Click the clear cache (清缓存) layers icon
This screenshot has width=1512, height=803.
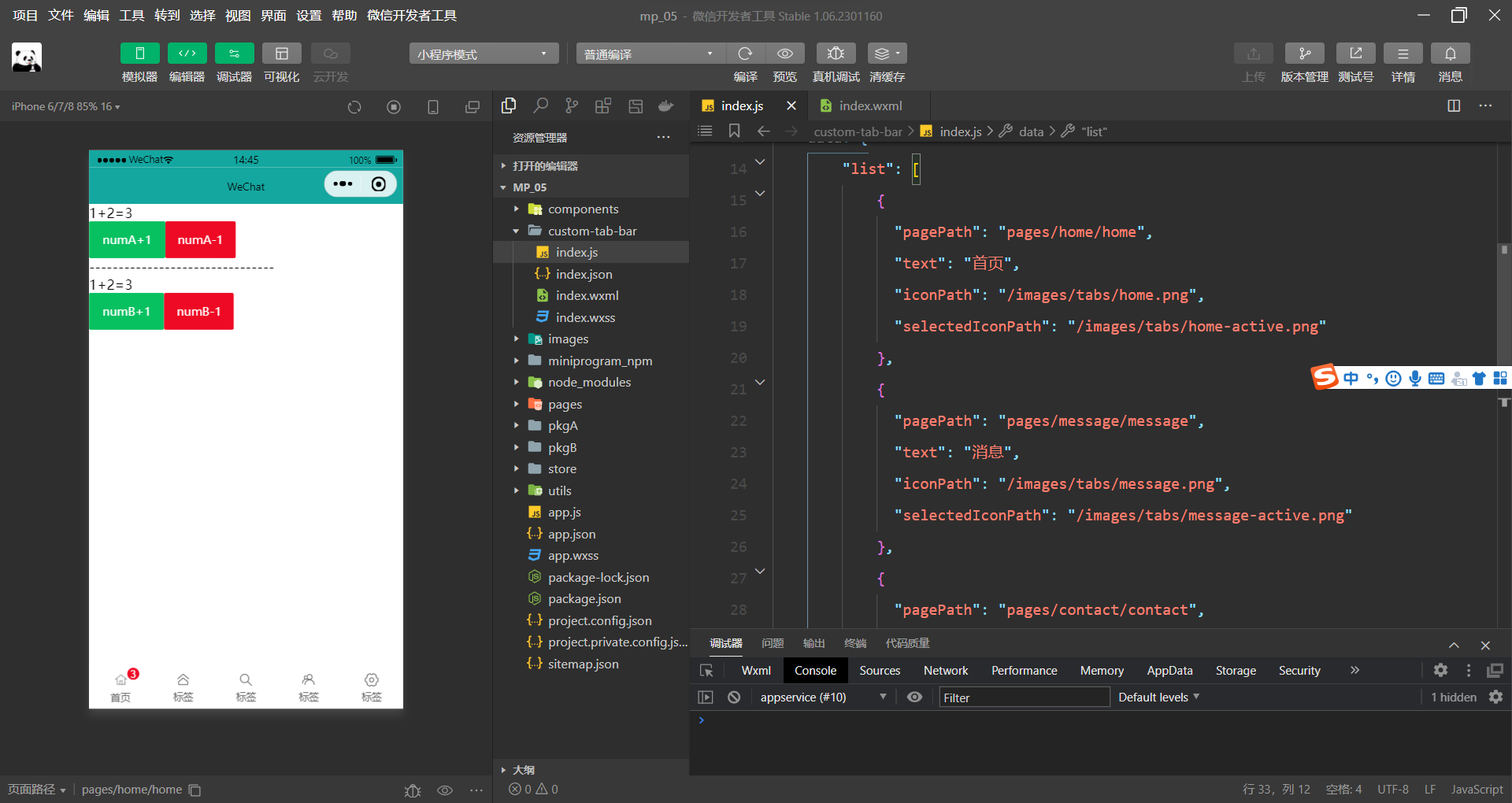[x=887, y=54]
